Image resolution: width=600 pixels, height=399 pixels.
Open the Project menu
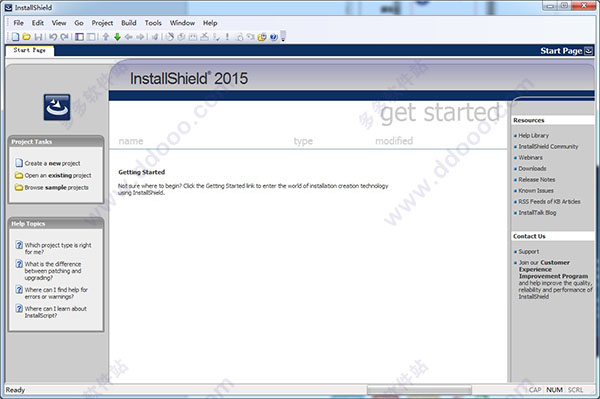pos(102,23)
